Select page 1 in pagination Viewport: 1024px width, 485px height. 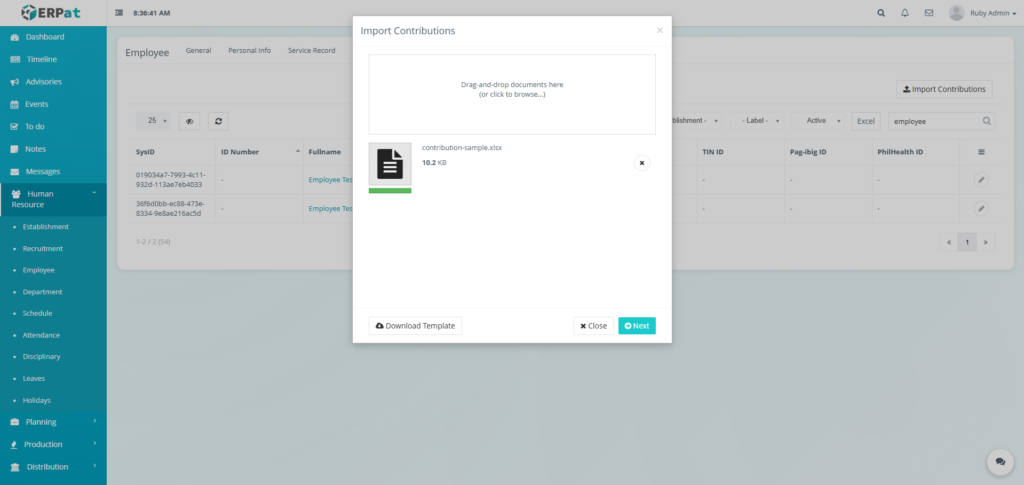coord(967,242)
